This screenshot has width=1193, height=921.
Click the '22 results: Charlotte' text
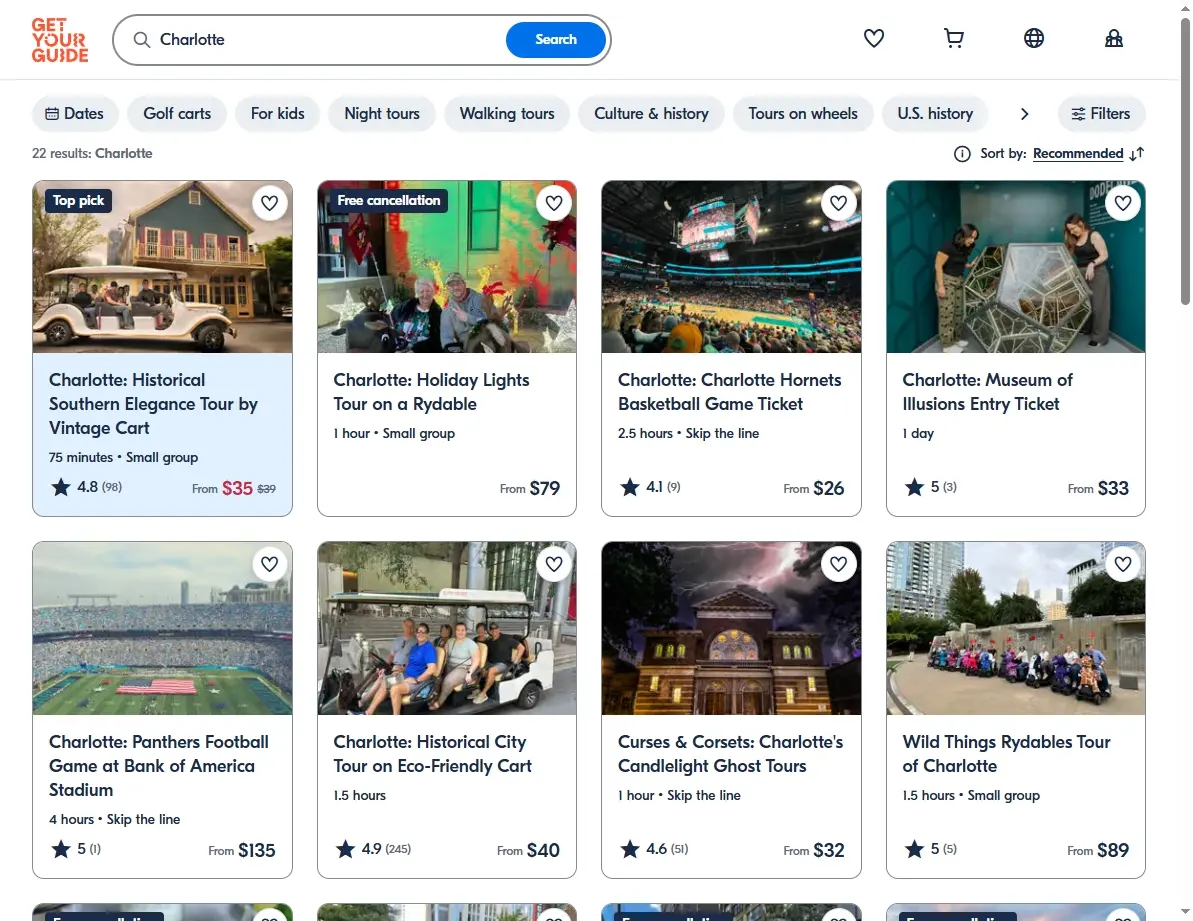[x=92, y=154]
